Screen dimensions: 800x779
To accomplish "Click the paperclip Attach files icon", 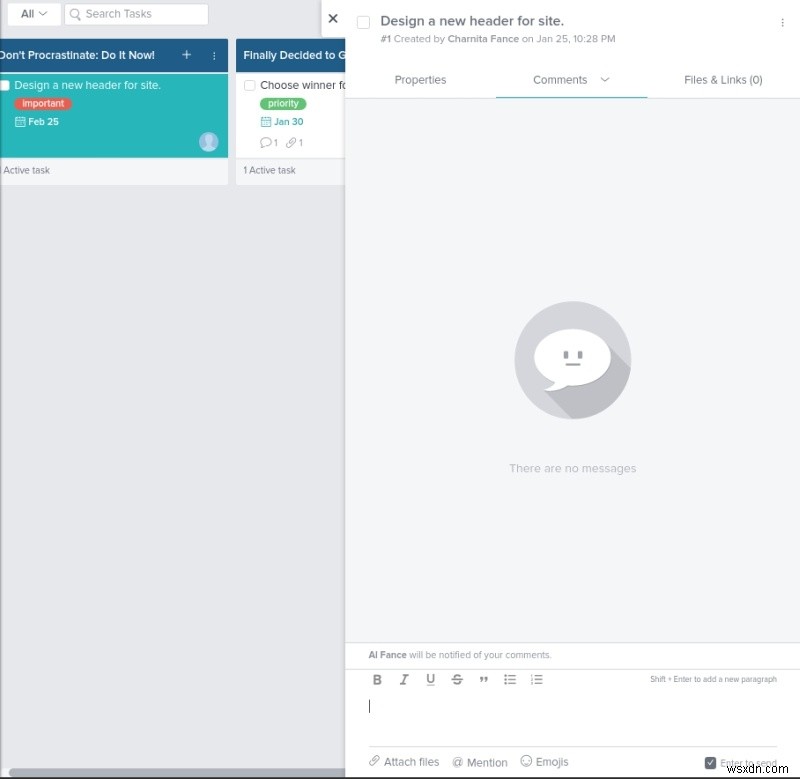I will pos(374,761).
